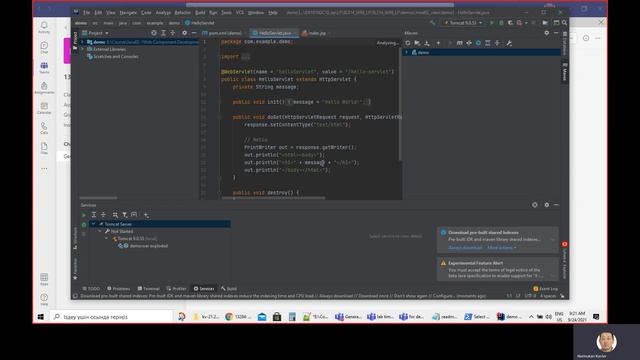
Task: Click Always download link in shared indexes notification
Action: [x=465, y=248]
